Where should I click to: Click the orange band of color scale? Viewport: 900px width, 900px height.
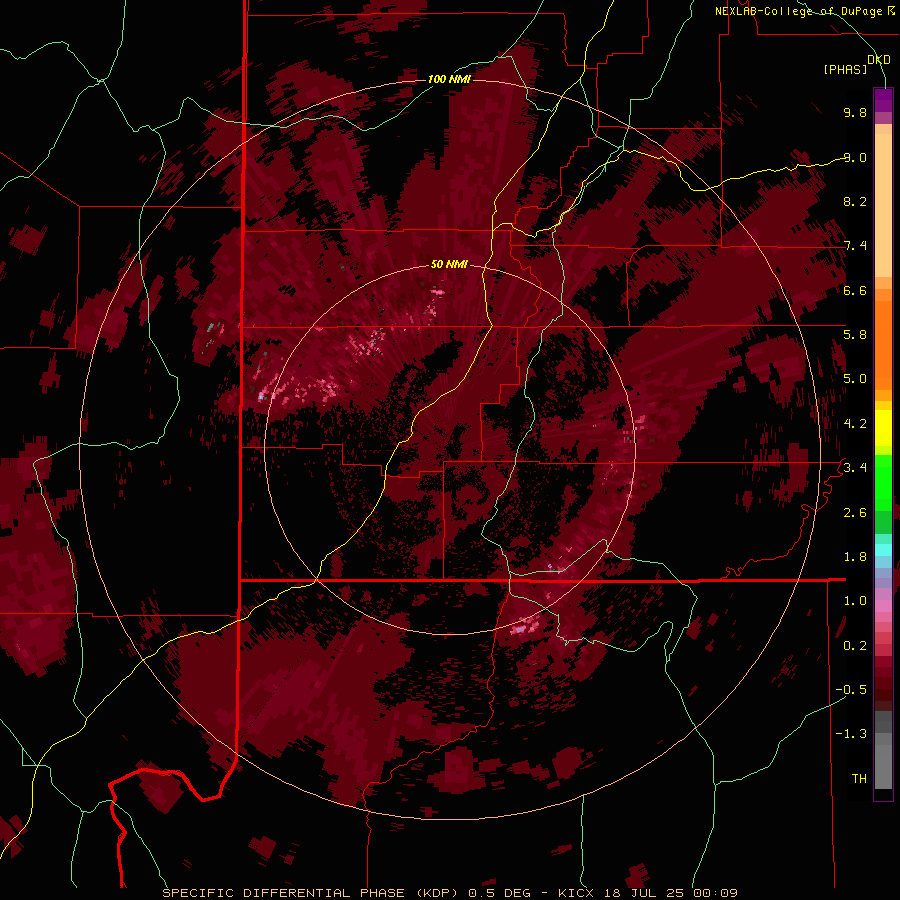[x=883, y=344]
